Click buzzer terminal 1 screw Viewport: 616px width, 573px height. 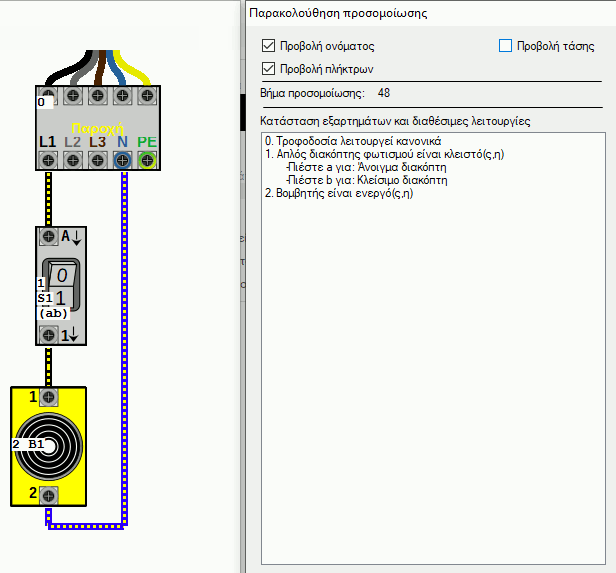tap(47, 397)
